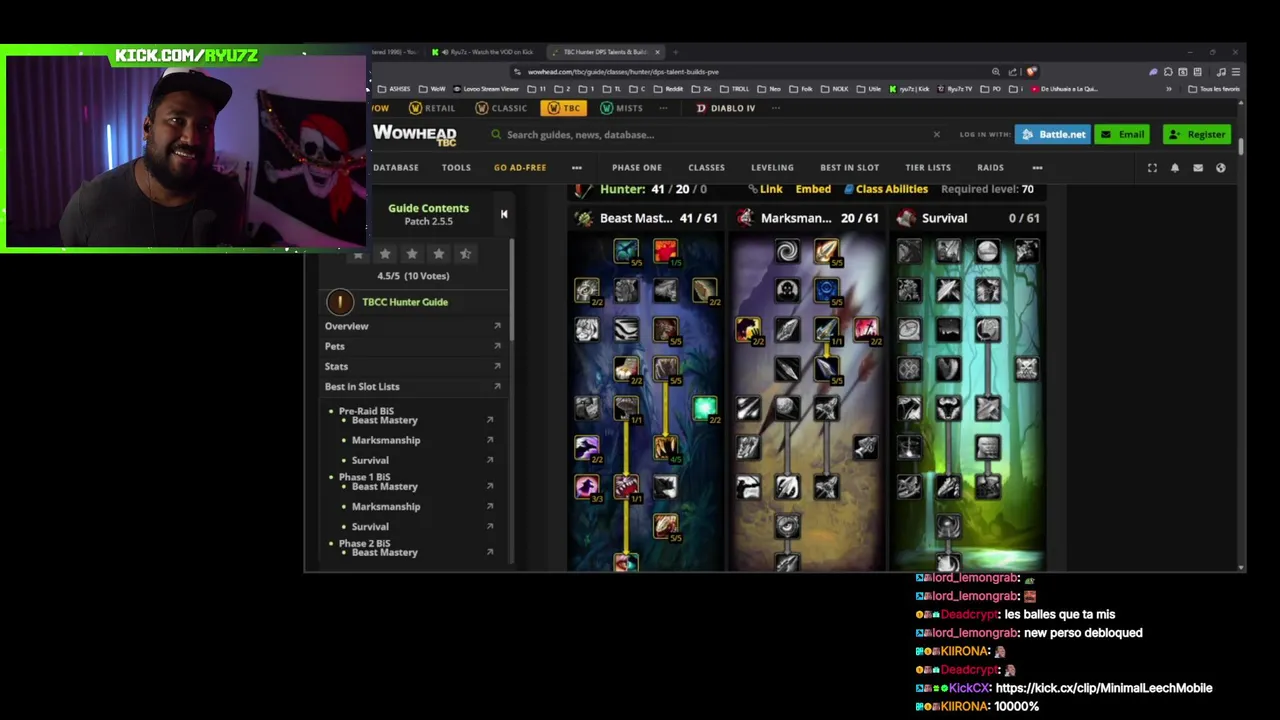Click the Wowhead TBC logo
Screen dimensions: 1280x720
coord(415,135)
